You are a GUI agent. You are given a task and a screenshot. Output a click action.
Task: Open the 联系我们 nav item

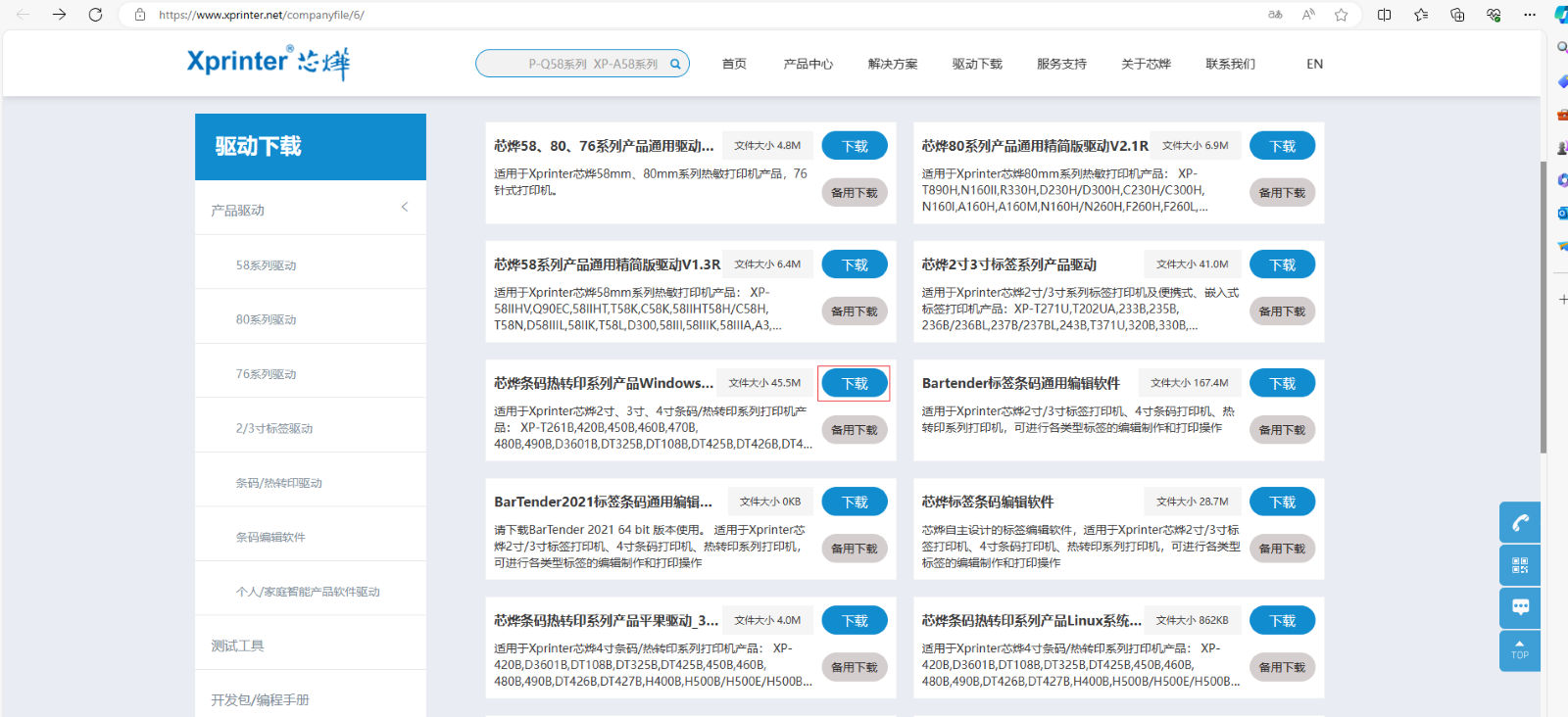[x=1230, y=64]
